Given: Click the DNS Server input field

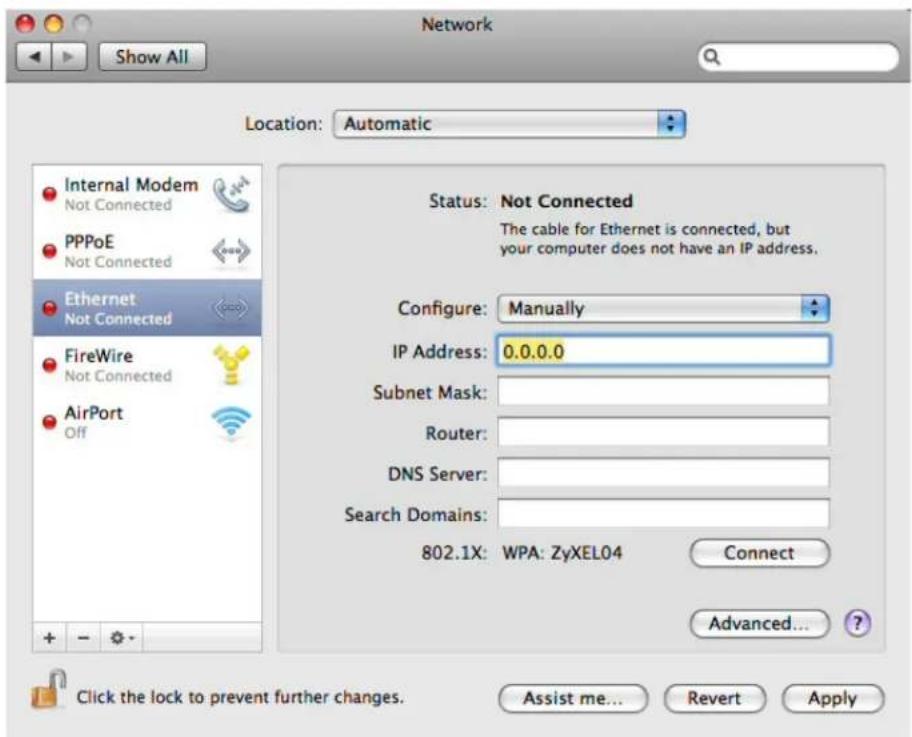Looking at the screenshot, I should pos(664,473).
